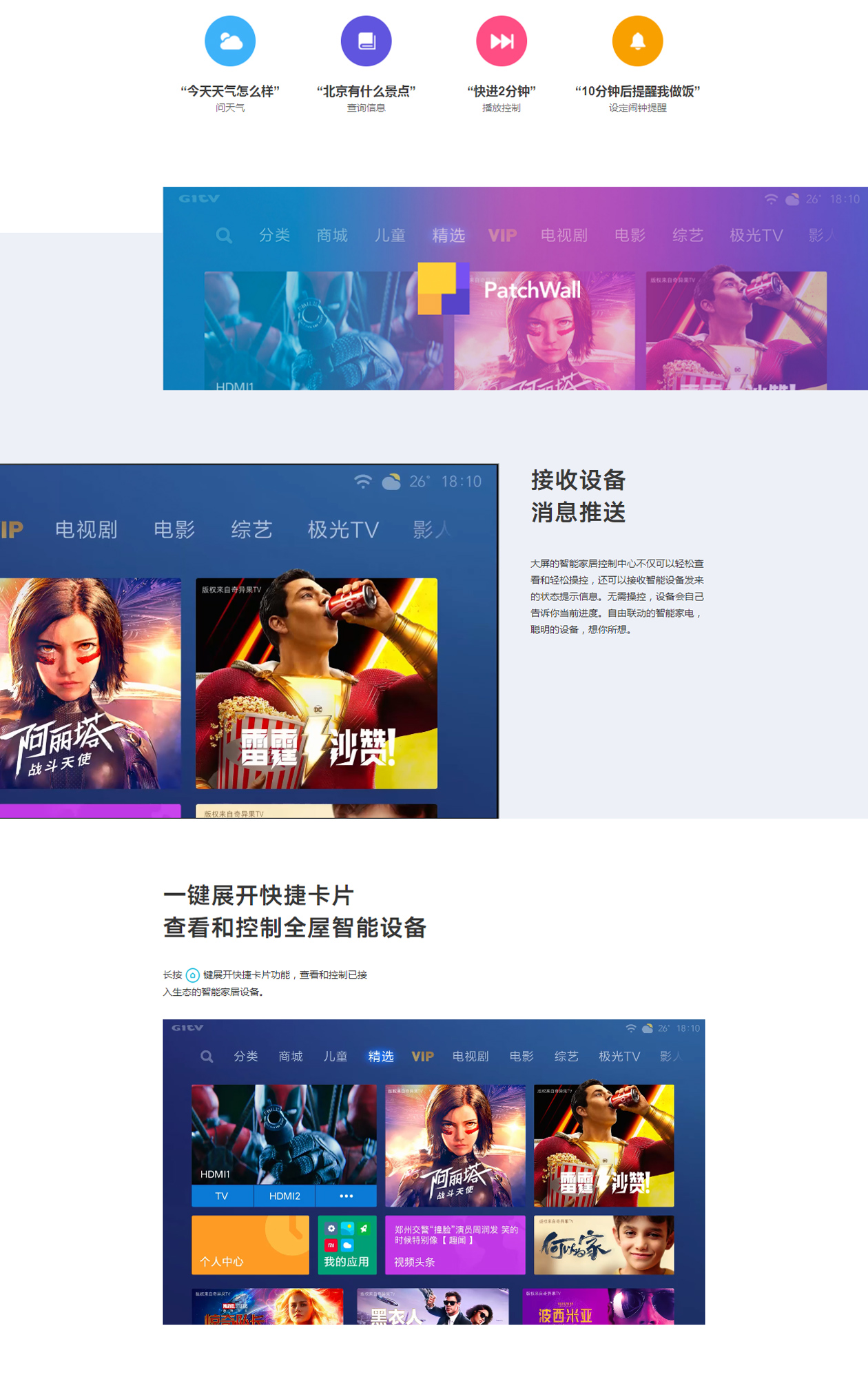Click the HDMI1 Deadpool preview in the bottom screenshot
This screenshot has width=868, height=1377.
pos(284,1134)
